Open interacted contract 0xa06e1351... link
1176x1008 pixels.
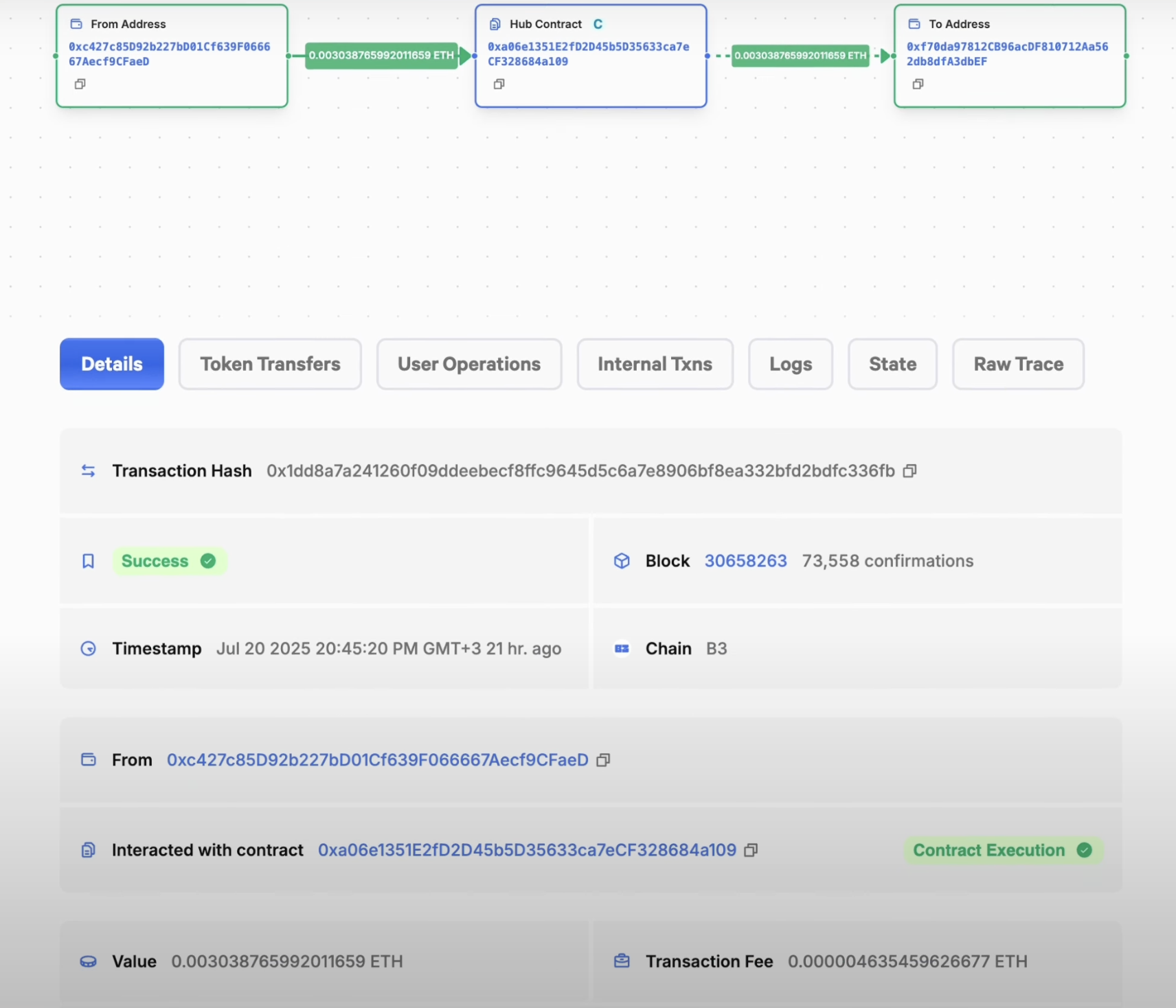(527, 850)
